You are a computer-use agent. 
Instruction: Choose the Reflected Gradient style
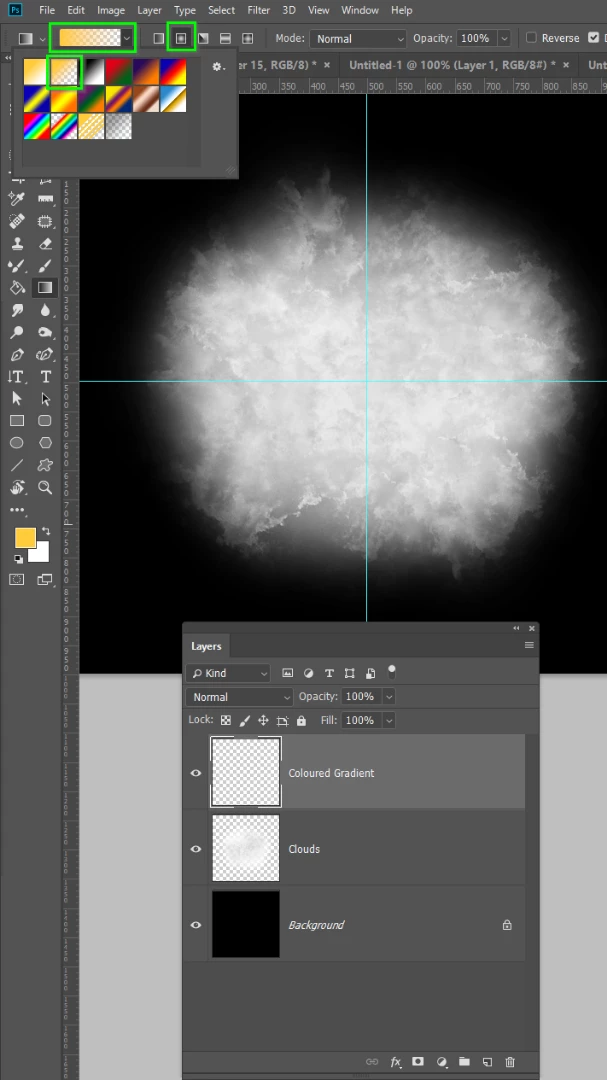[x=225, y=39]
